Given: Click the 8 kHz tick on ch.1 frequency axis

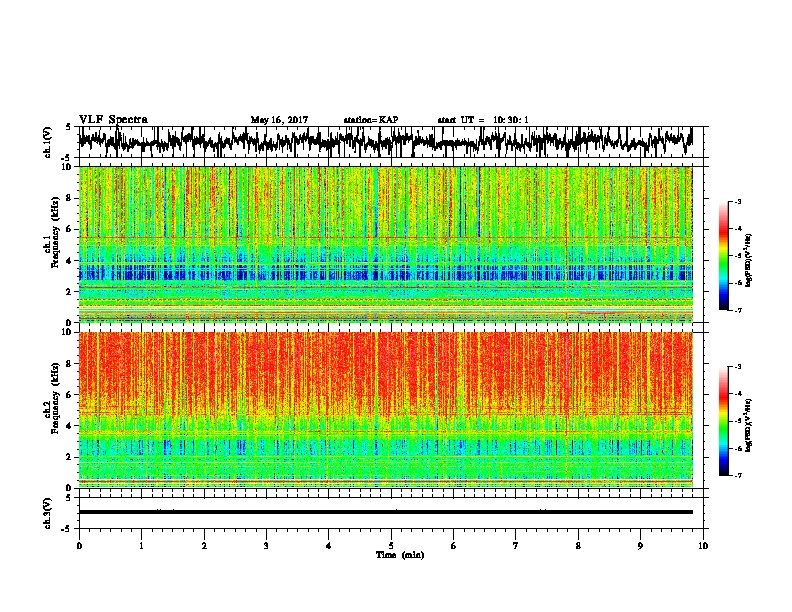Looking at the screenshot, I should click(70, 198).
